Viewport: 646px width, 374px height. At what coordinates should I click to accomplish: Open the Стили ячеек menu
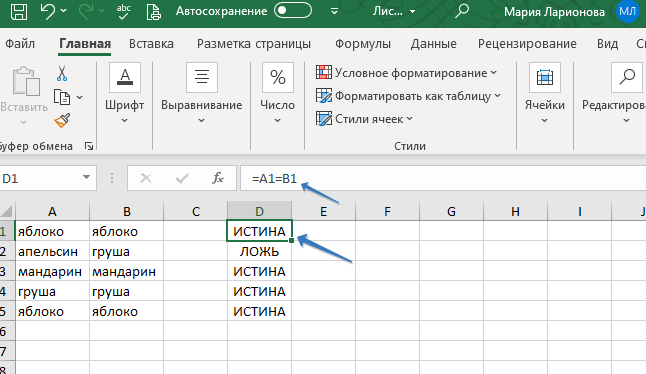(x=365, y=119)
